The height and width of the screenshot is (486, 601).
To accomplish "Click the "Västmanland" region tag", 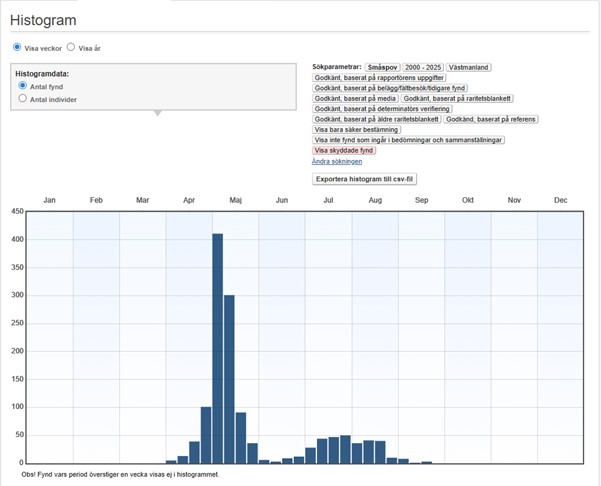I will pos(468,67).
